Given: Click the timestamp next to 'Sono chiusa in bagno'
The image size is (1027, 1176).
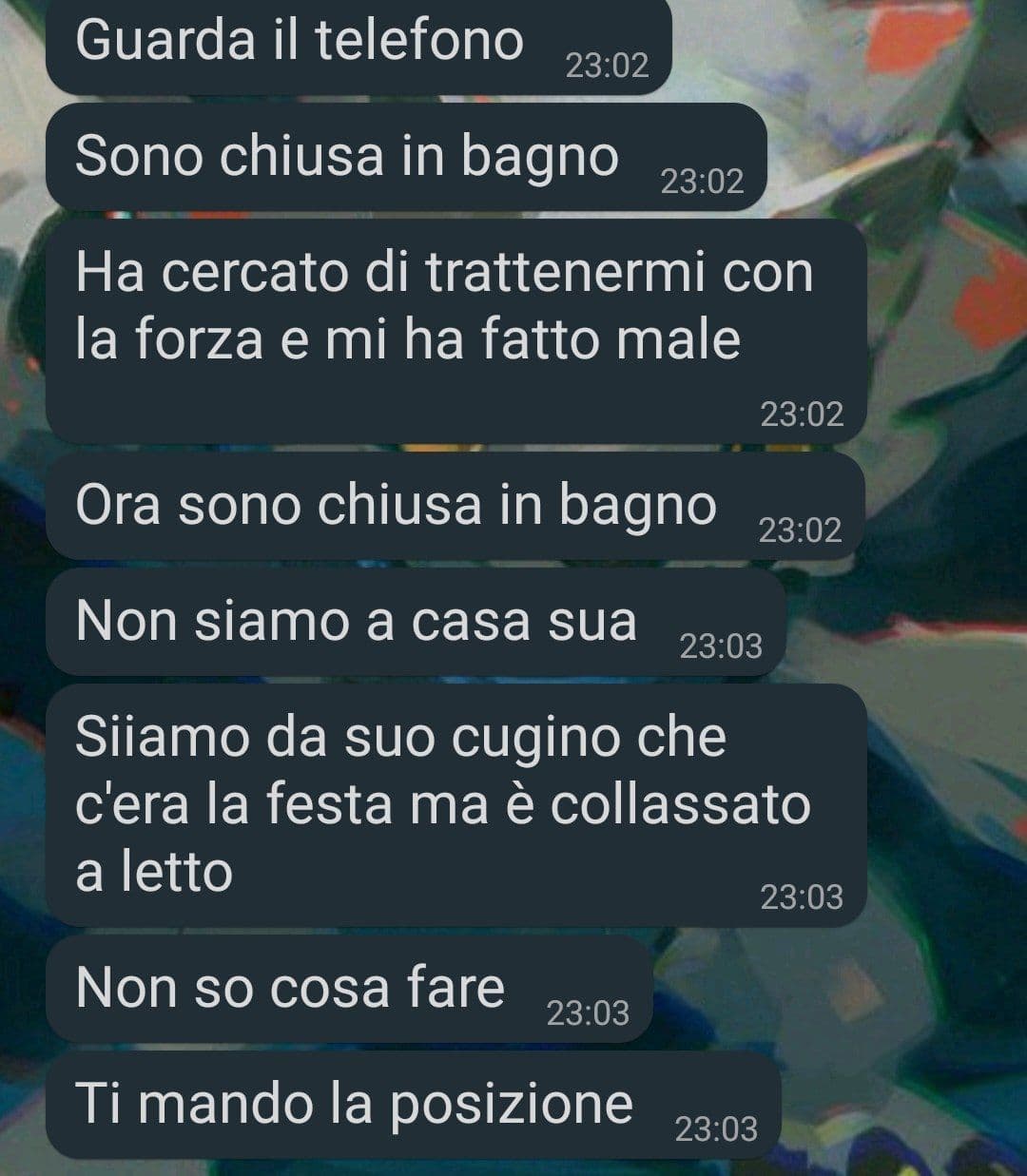Looking at the screenshot, I should tap(702, 182).
